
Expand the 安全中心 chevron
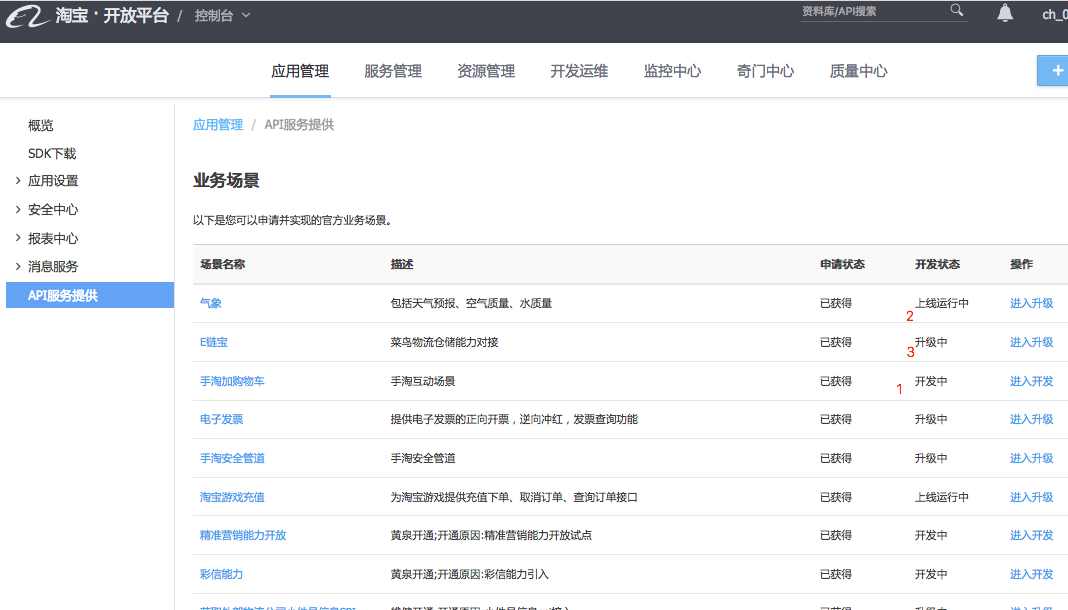[x=18, y=209]
